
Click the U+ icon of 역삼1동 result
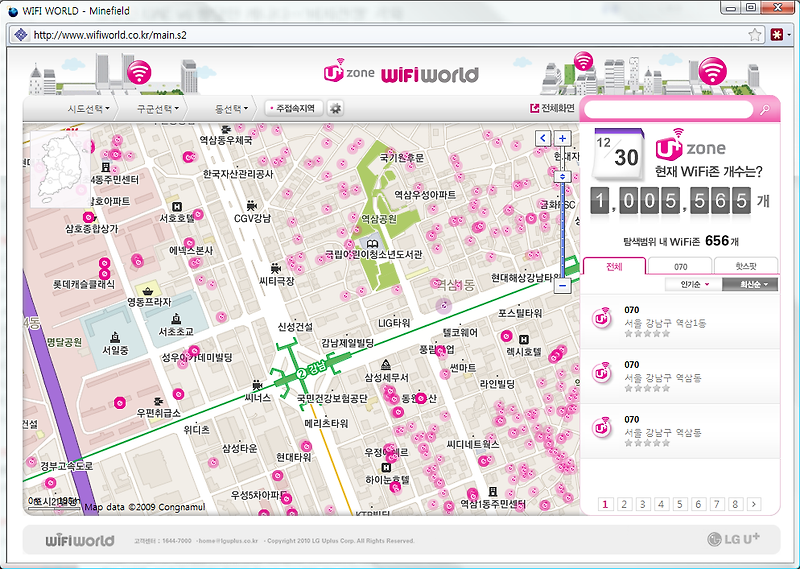602,318
